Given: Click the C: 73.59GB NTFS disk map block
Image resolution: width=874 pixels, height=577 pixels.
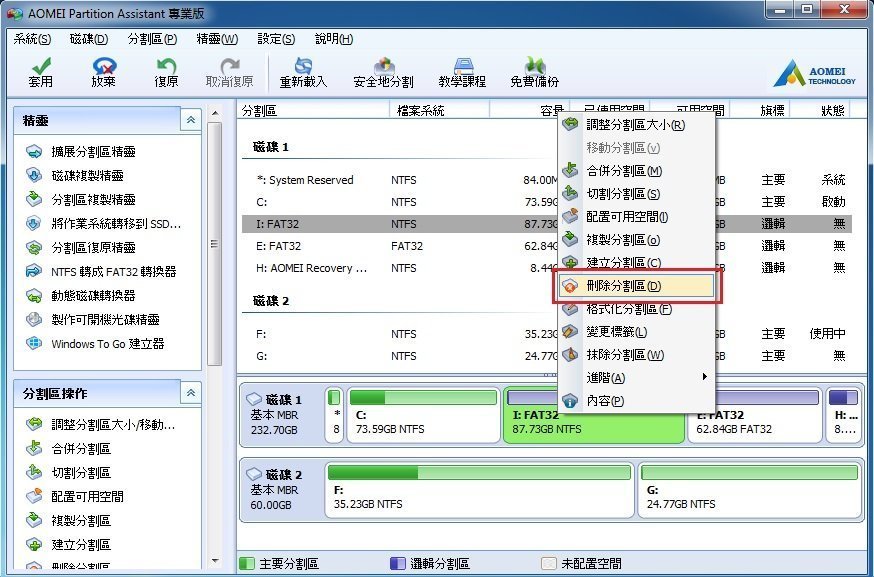Looking at the screenshot, I should coord(424,415).
